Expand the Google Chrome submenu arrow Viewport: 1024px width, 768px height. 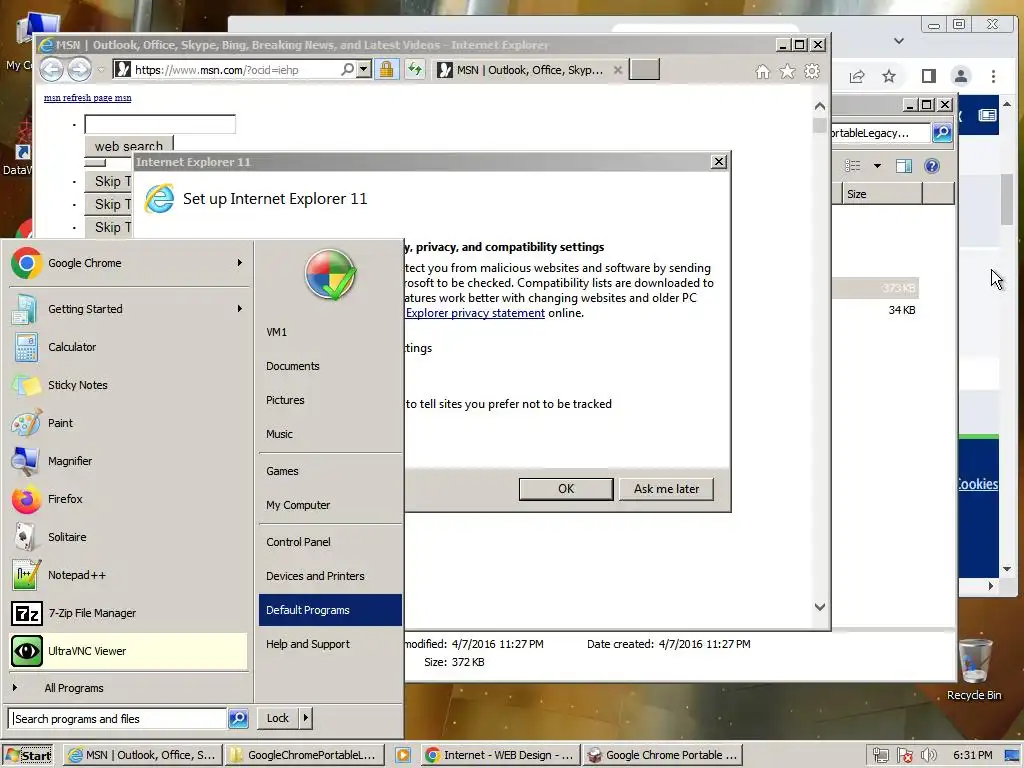click(240, 263)
